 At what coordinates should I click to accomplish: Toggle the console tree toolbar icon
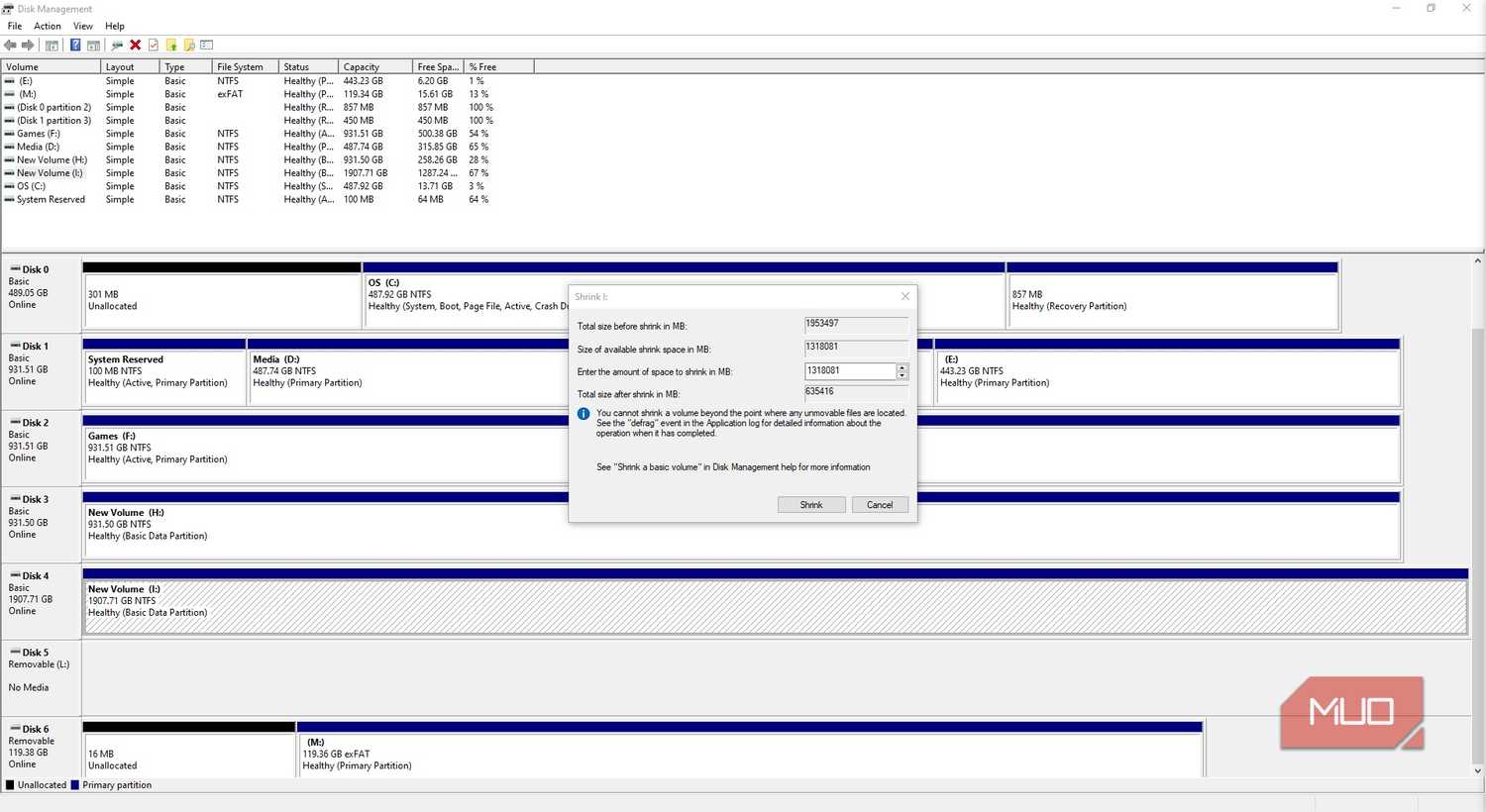(x=52, y=45)
